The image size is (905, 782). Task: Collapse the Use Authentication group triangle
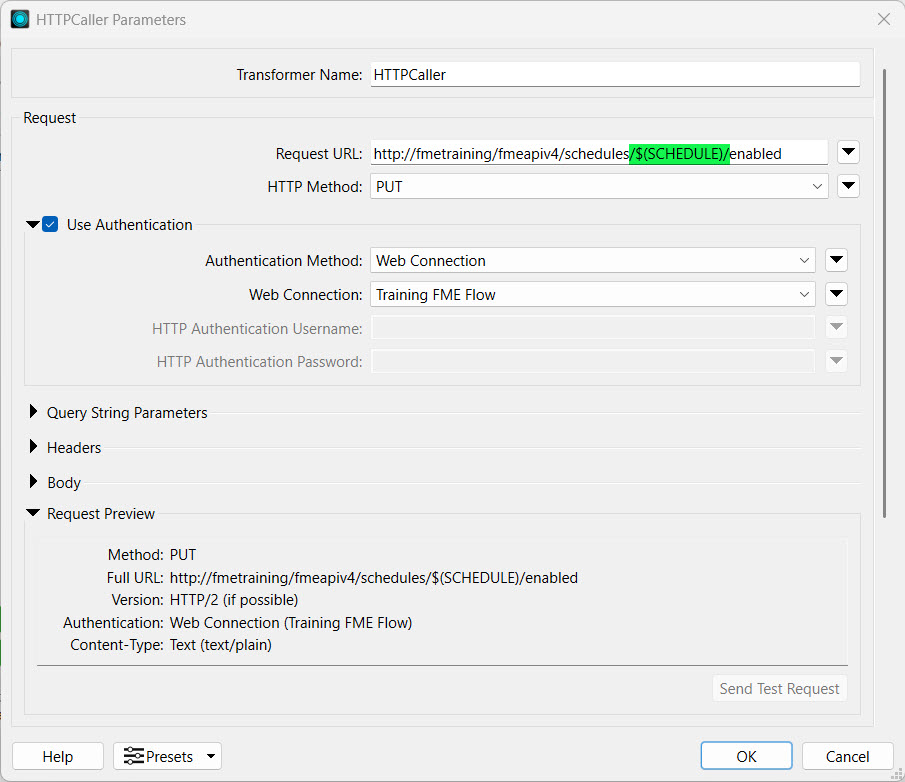33,225
